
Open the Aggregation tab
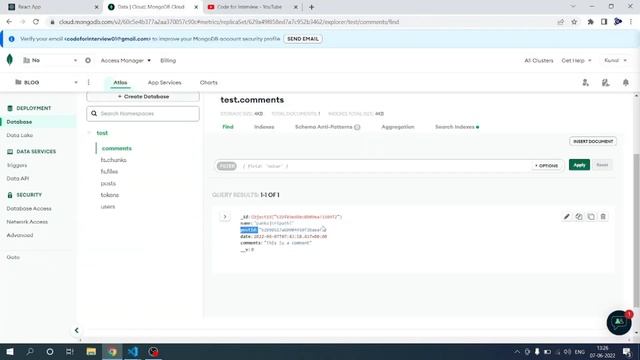(x=398, y=127)
